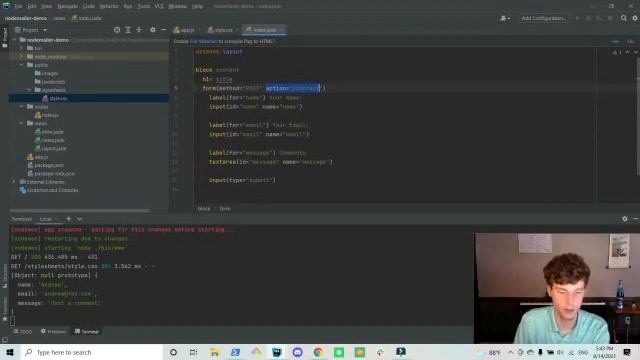This screenshot has width=640, height=360.
Task: Open Project panel options gear
Action: pyautogui.click(x=153, y=30)
